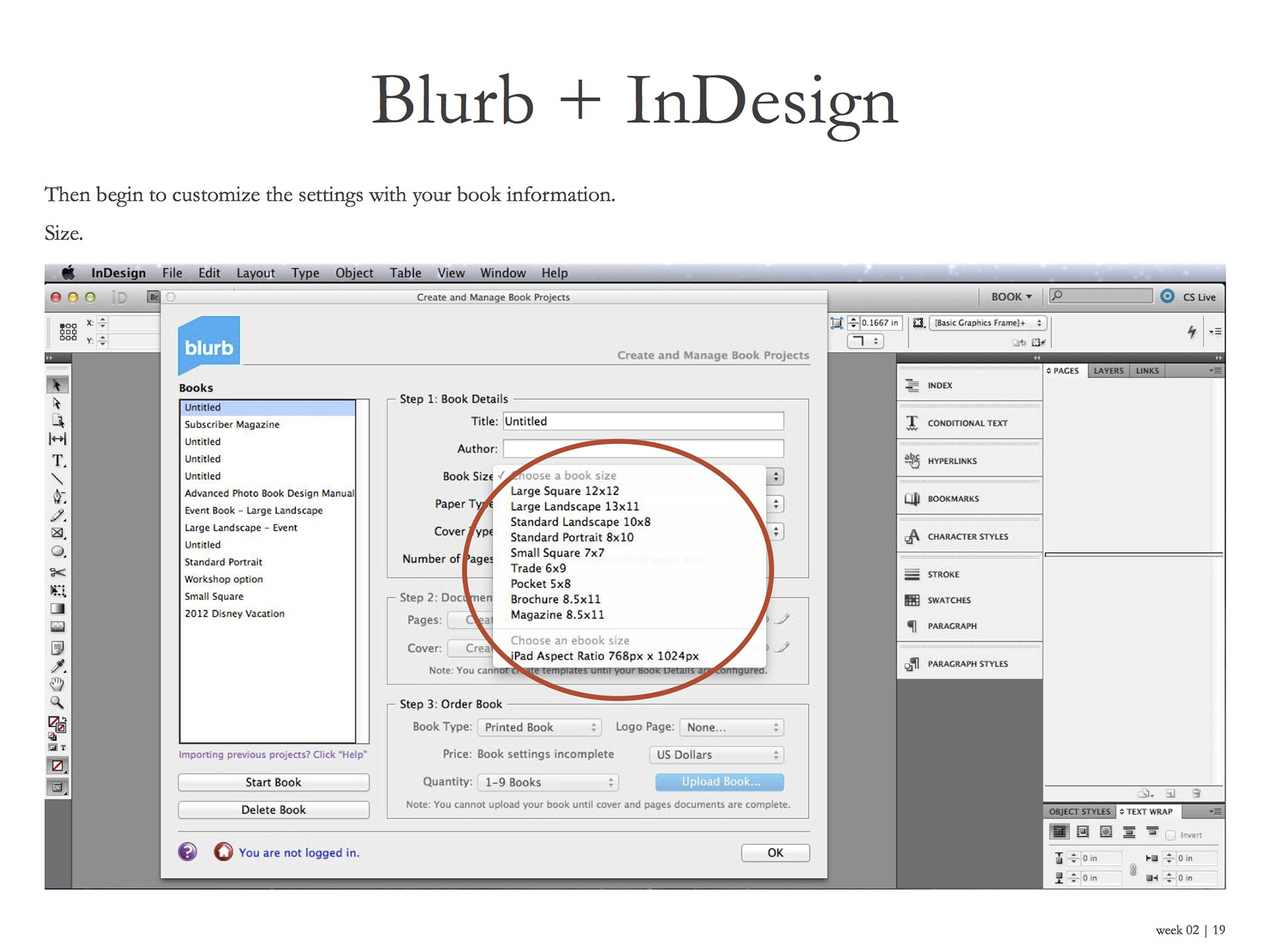The height and width of the screenshot is (952, 1270).
Task: Select the Pen tool
Action: click(x=58, y=496)
